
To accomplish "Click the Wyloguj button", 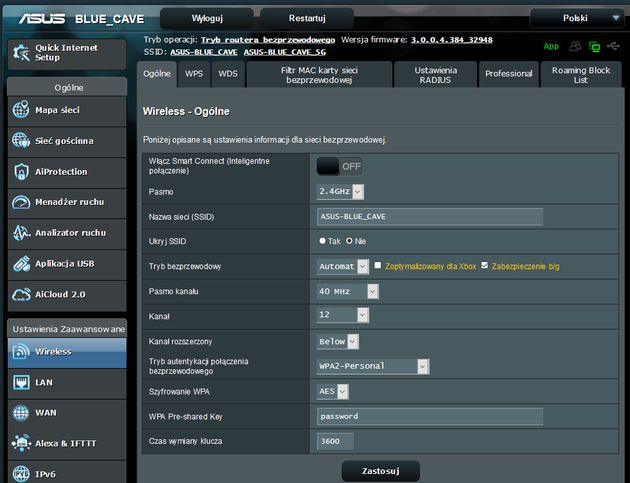I will 207,18.
